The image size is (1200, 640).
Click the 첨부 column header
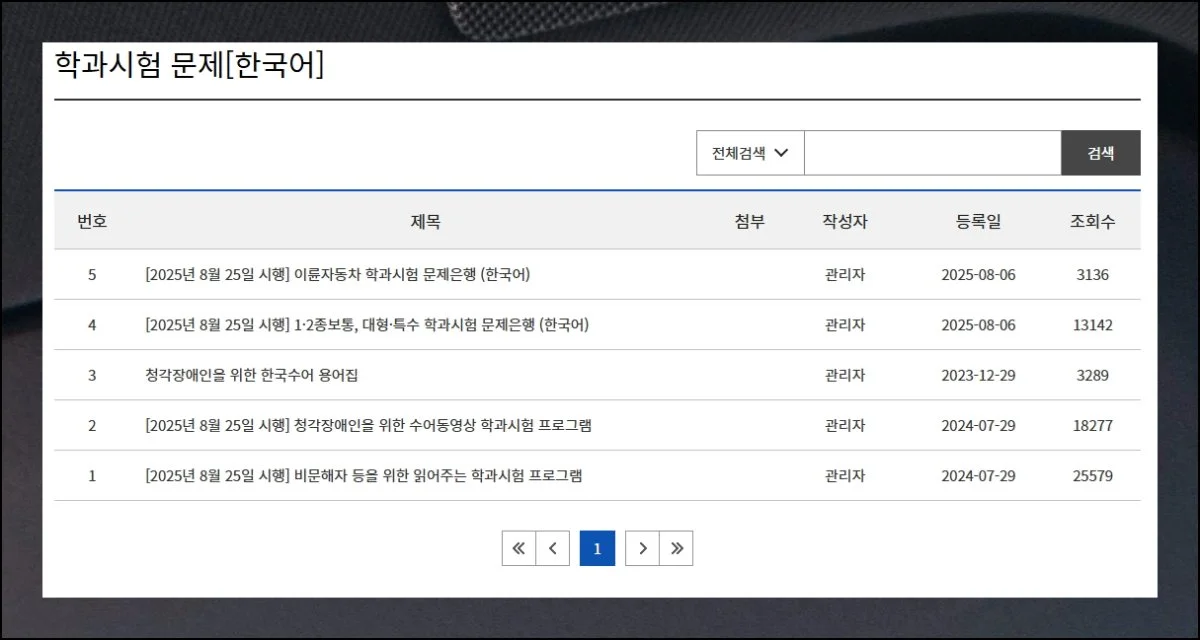point(749,221)
